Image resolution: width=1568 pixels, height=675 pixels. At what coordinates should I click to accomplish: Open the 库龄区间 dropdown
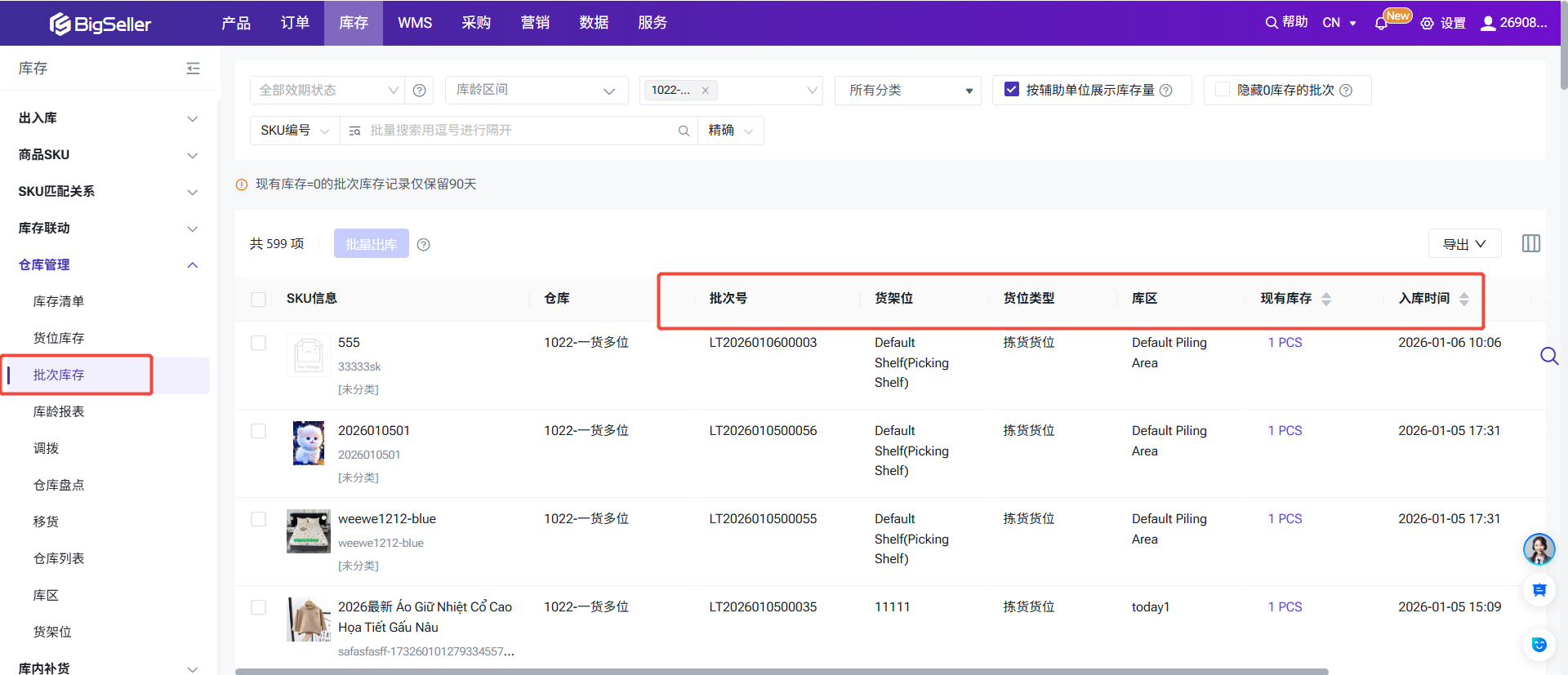click(x=536, y=90)
